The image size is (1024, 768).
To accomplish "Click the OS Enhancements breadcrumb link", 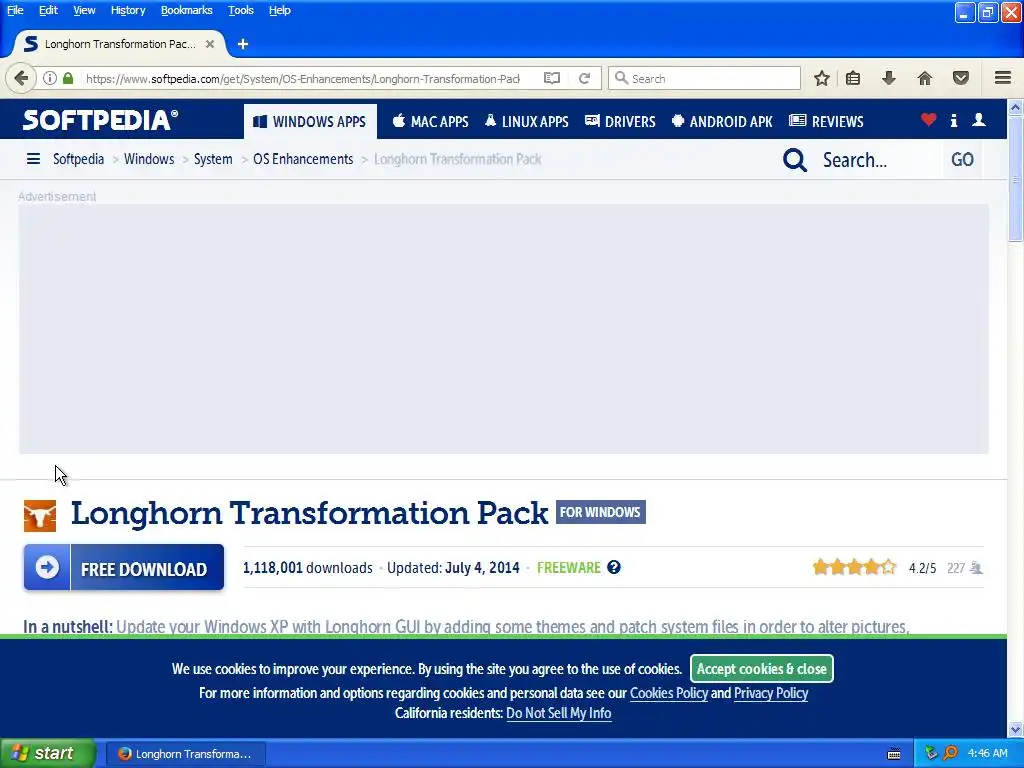I will [x=303, y=159].
